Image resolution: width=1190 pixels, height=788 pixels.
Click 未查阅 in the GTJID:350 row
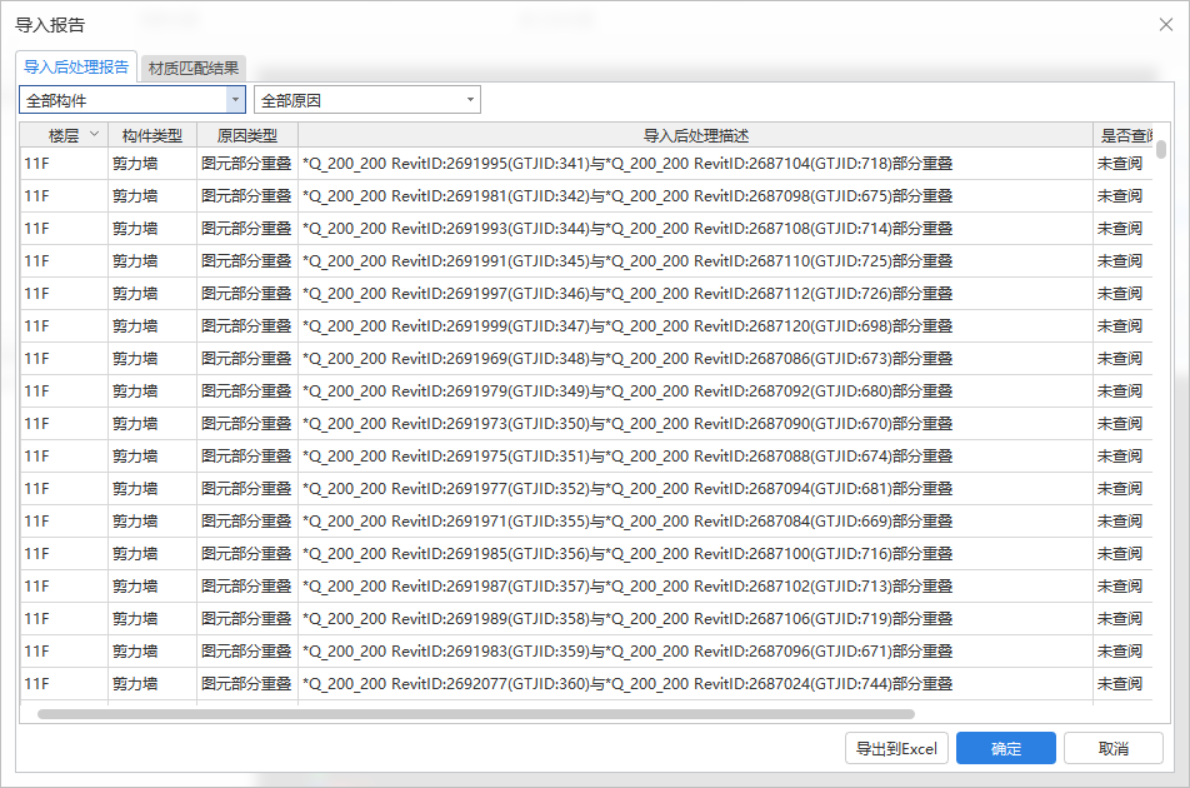tap(1119, 424)
